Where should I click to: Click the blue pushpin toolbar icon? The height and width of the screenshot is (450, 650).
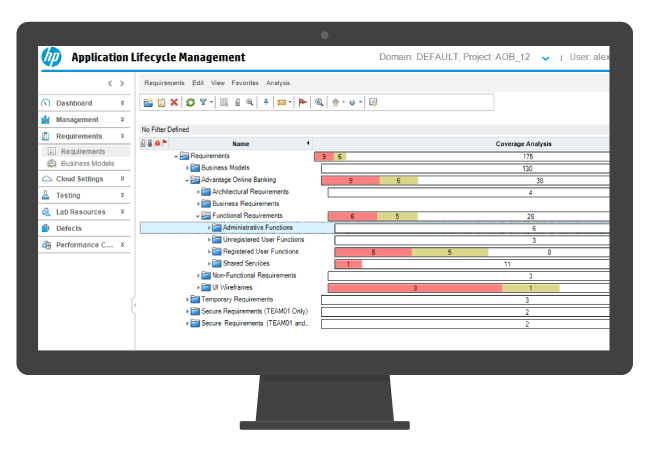pyautogui.click(x=266, y=102)
